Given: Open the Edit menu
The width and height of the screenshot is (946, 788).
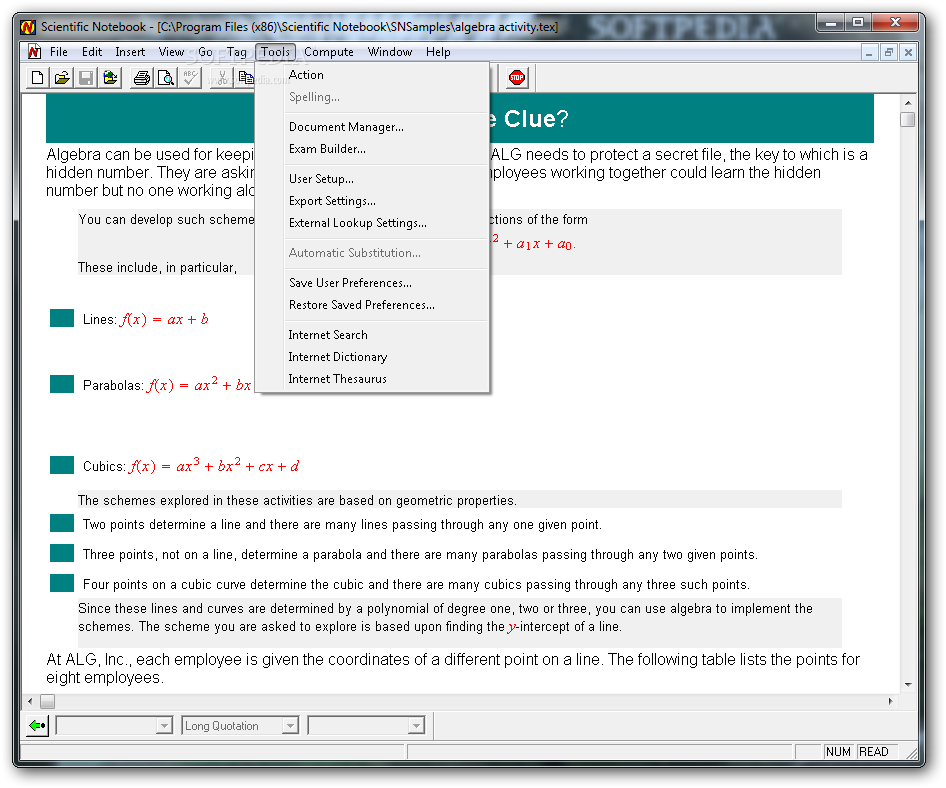Looking at the screenshot, I should [92, 52].
